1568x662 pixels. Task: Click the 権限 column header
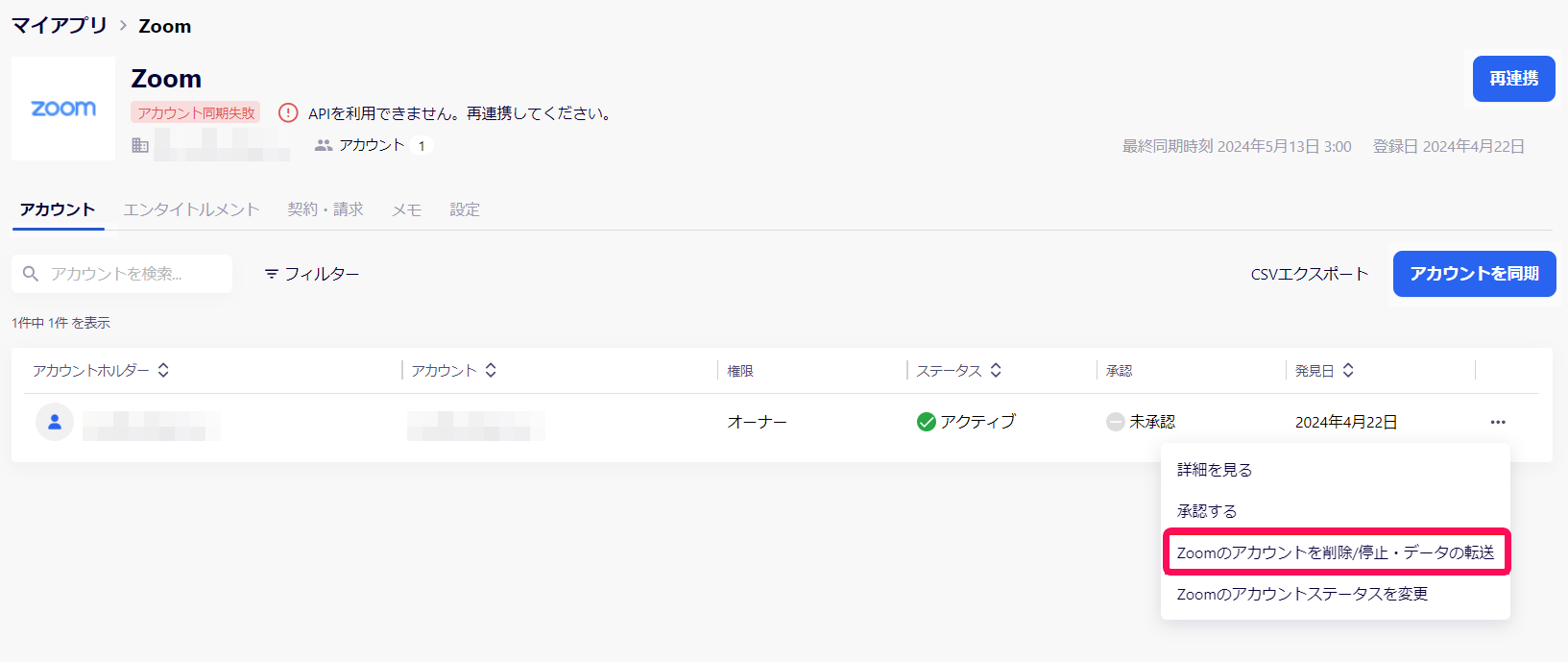tap(740, 371)
